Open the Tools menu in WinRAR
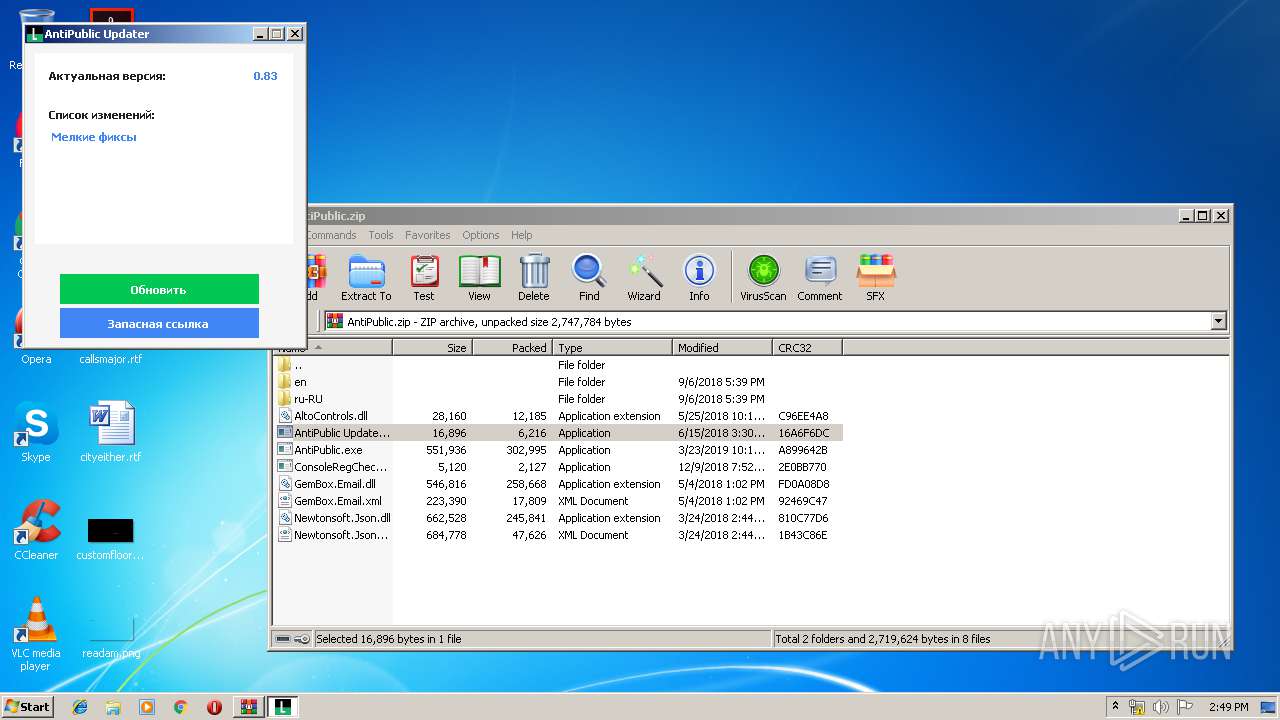This screenshot has width=1280, height=720. (x=381, y=235)
